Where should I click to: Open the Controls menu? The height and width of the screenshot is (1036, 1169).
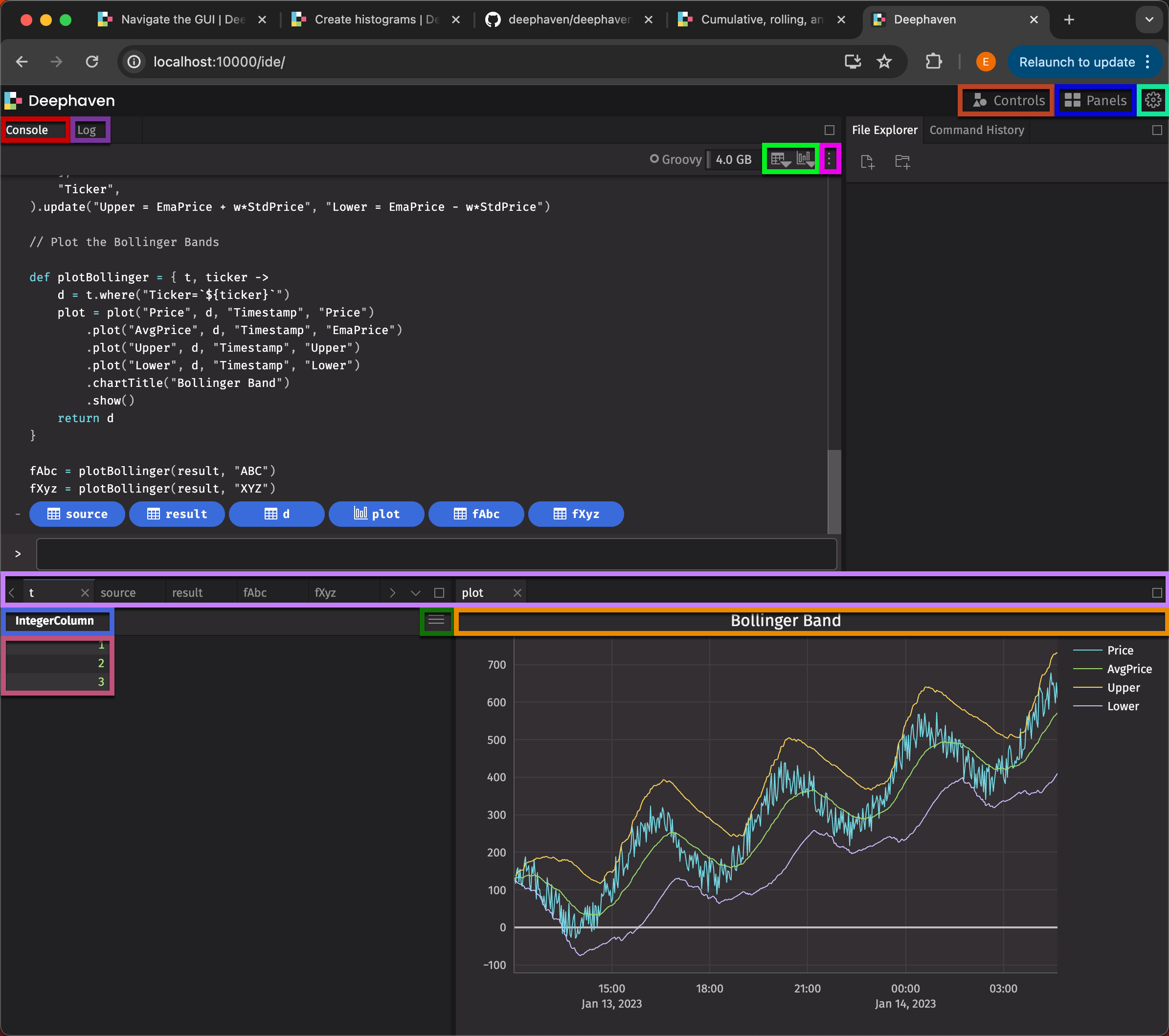click(1006, 100)
